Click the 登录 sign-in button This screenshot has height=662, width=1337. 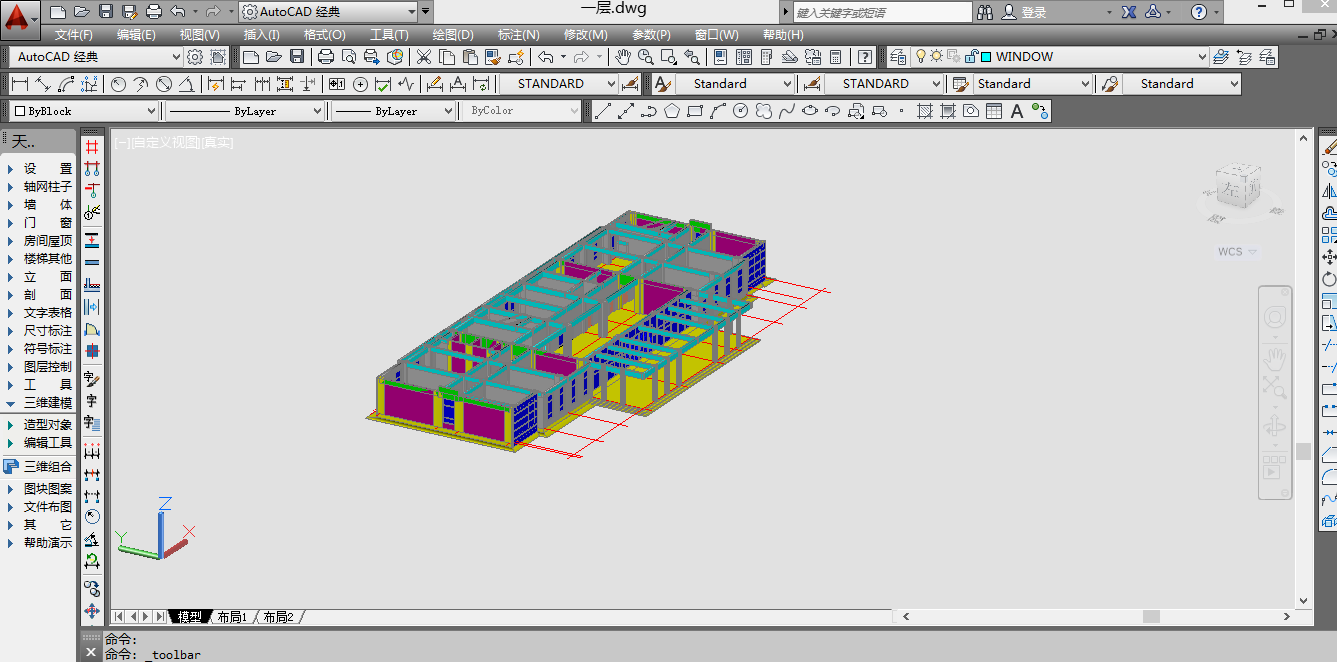coord(1033,12)
